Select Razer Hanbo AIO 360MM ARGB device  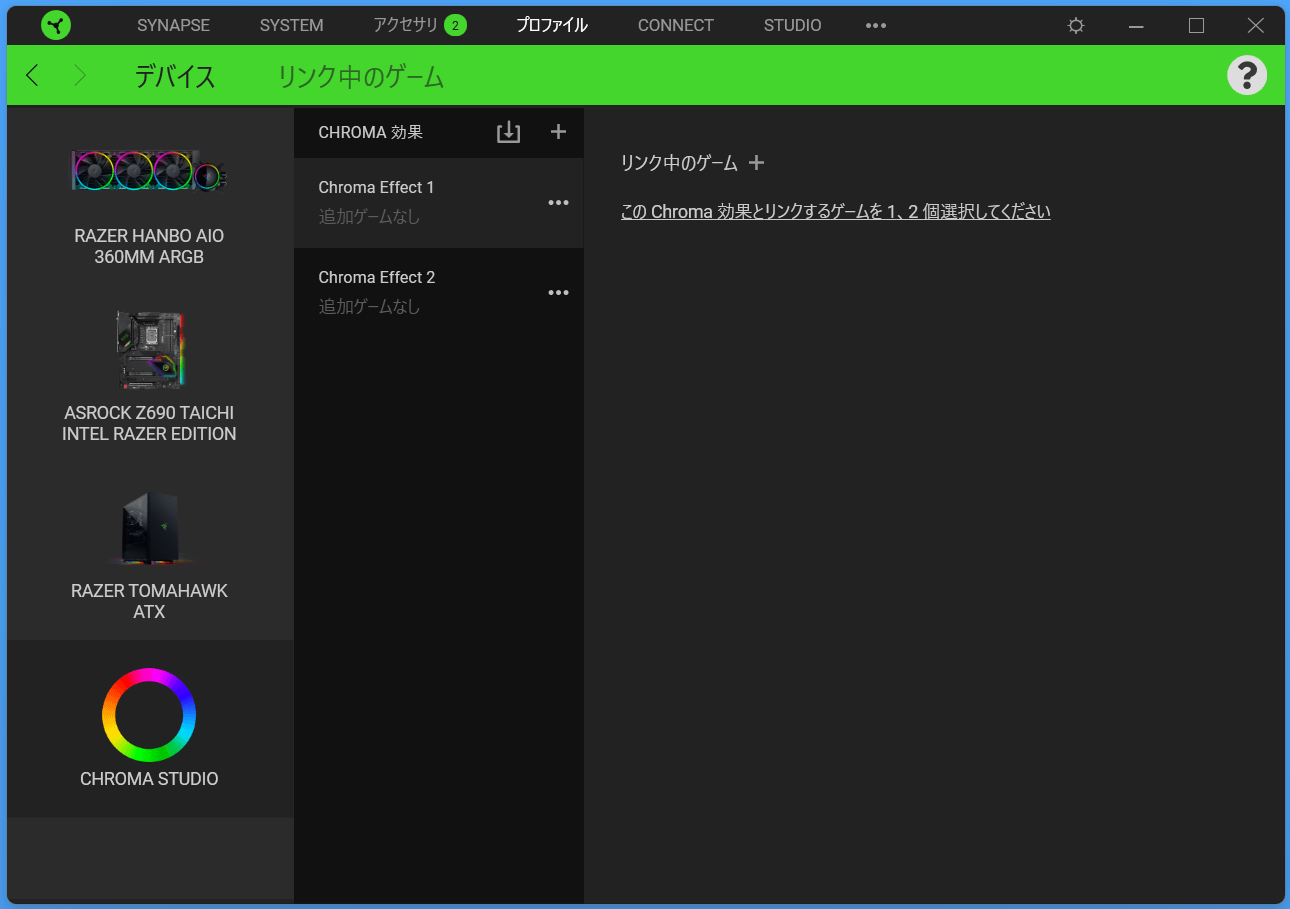pyautogui.click(x=149, y=202)
